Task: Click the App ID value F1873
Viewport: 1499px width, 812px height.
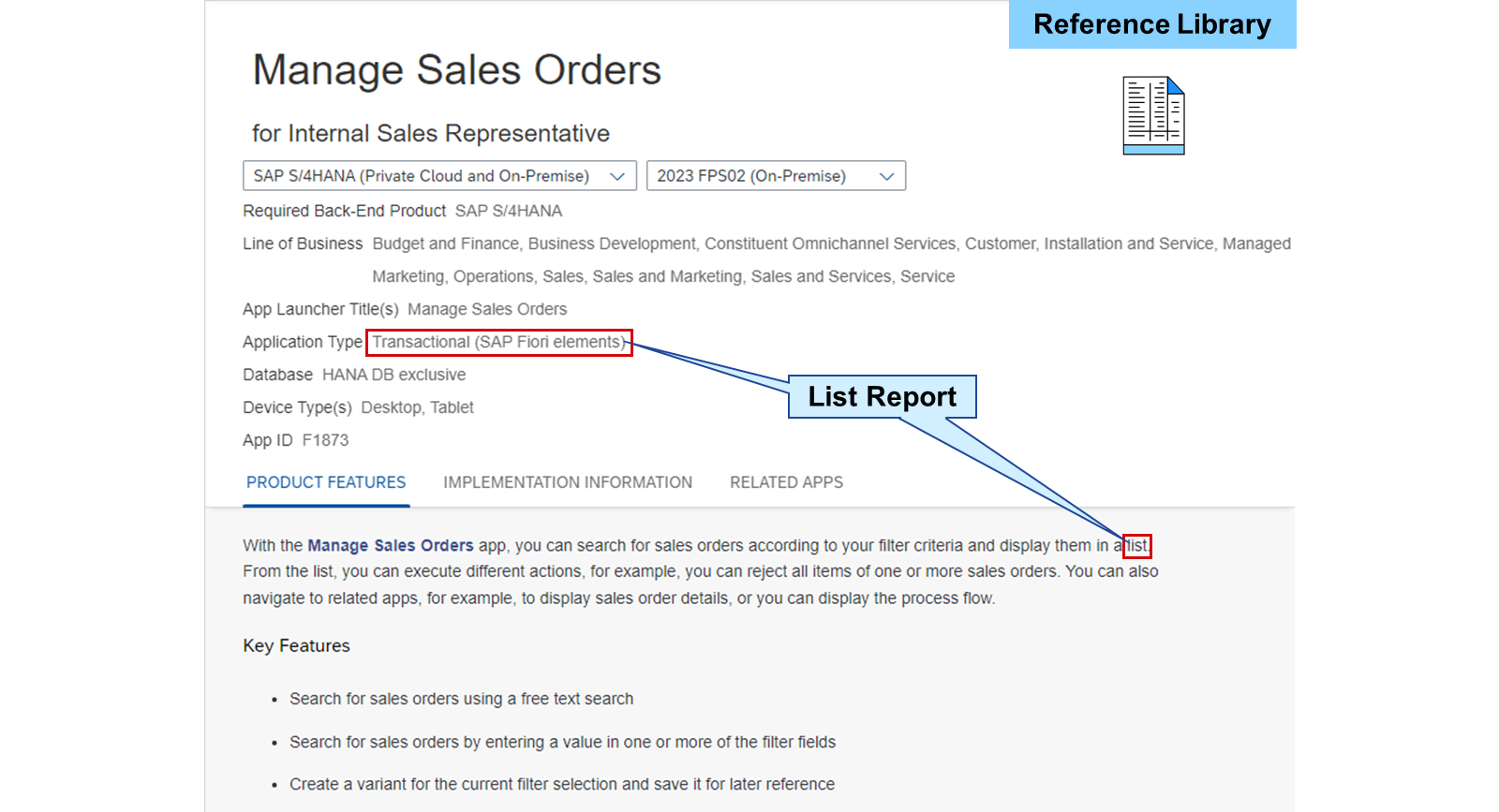Action: (325, 440)
